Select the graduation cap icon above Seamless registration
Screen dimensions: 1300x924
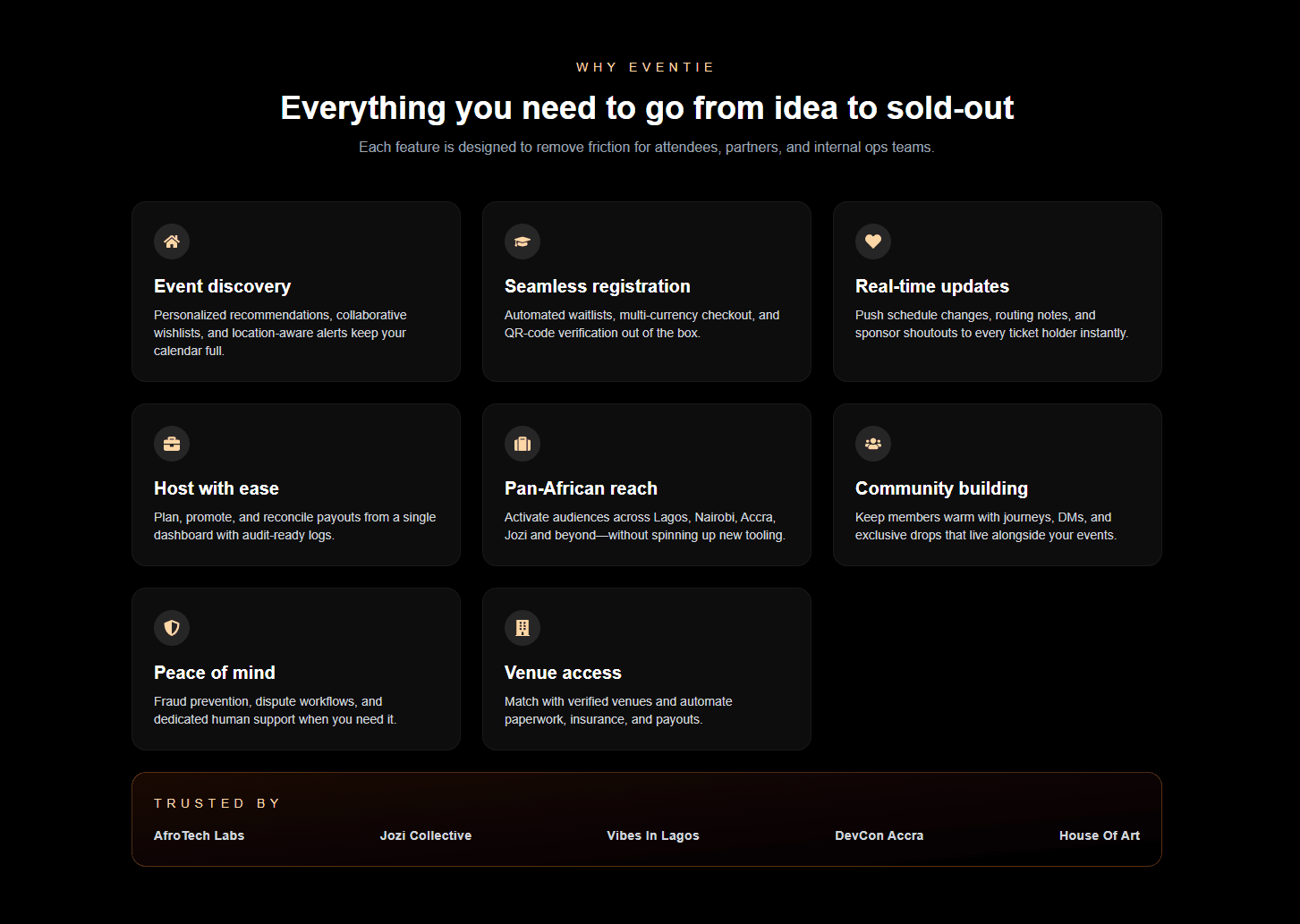tap(523, 242)
